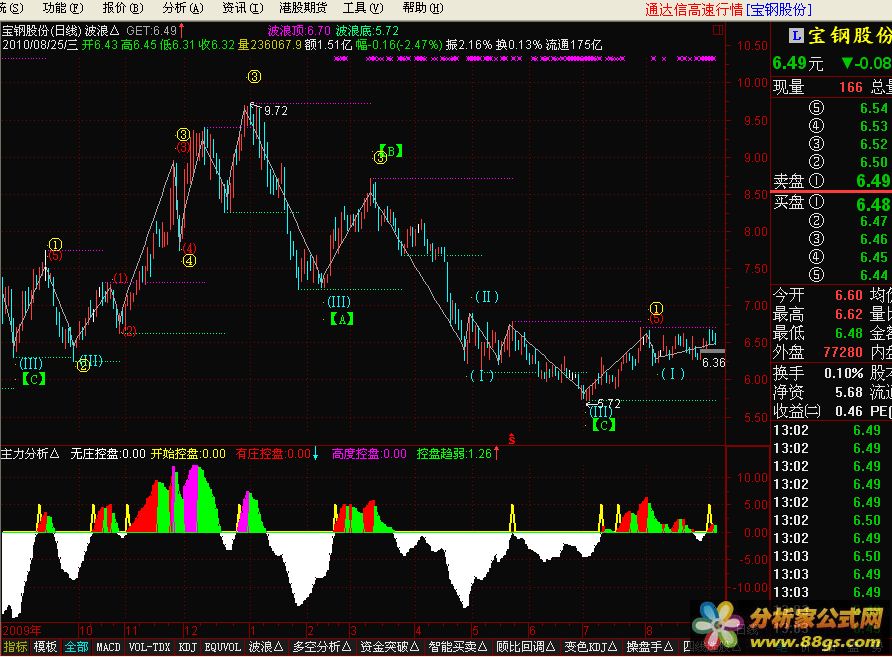The image size is (892, 657).
Task: Click the 高度控盘:0.00 value
Action: click(369, 453)
